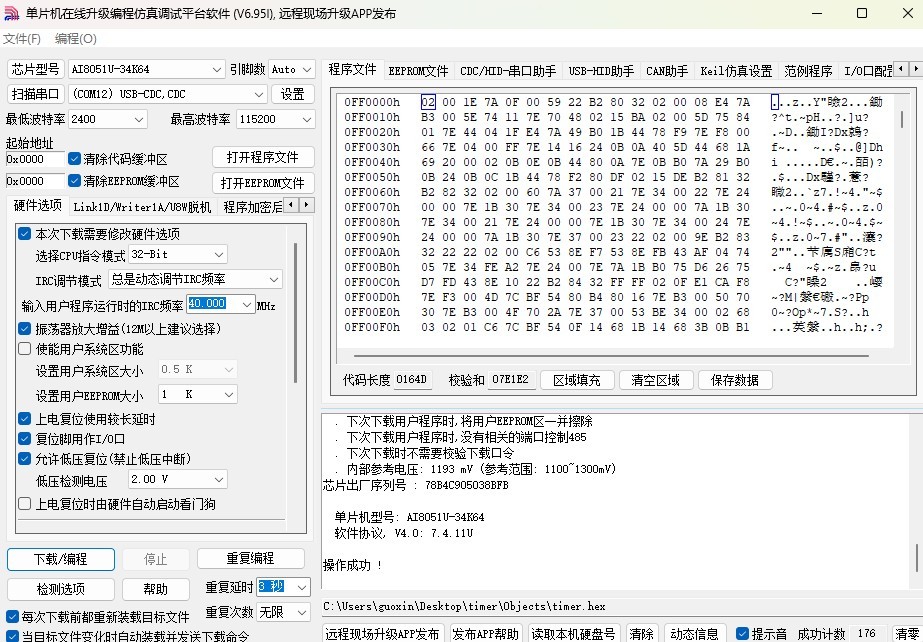Expand the 最高波特率 115200 dropdown

[307, 119]
